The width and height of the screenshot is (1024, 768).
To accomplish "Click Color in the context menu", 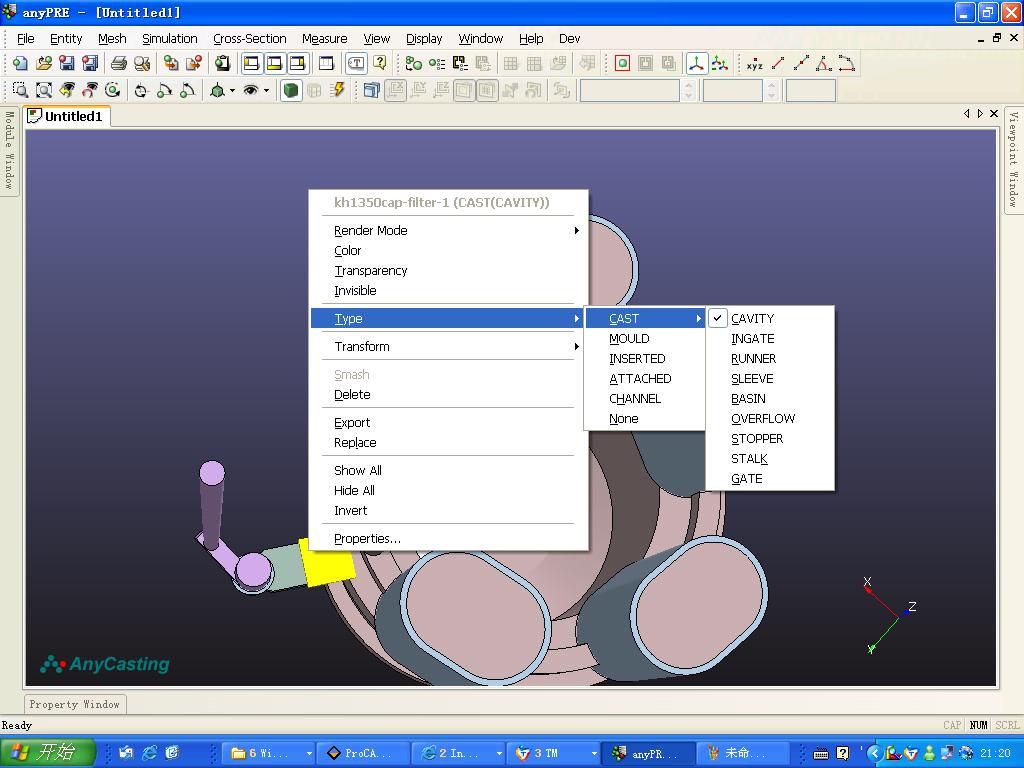I will click(448, 251).
